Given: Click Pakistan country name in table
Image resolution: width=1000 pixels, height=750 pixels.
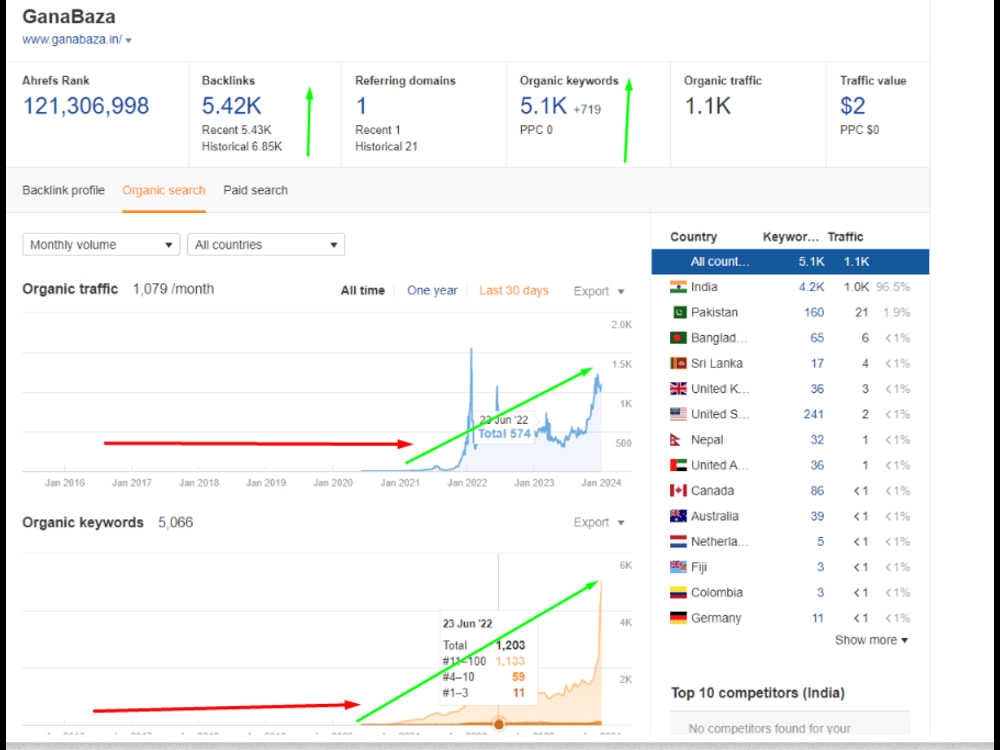Looking at the screenshot, I should (x=714, y=312).
